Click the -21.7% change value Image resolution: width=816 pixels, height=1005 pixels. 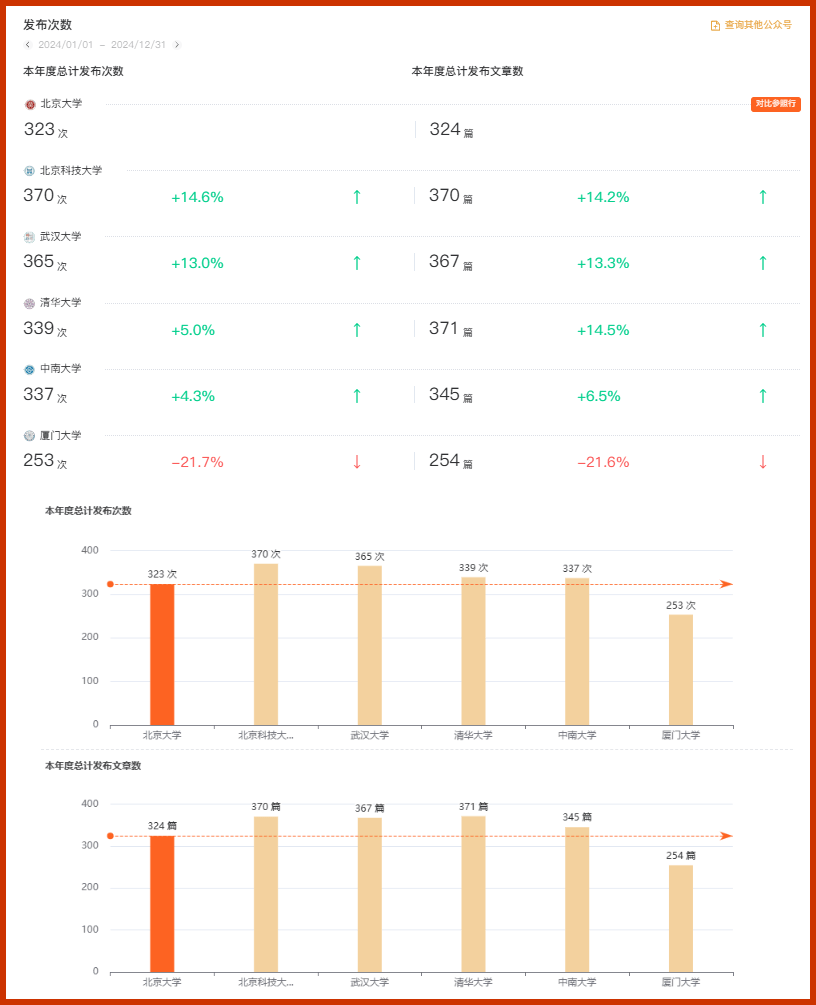click(x=197, y=462)
